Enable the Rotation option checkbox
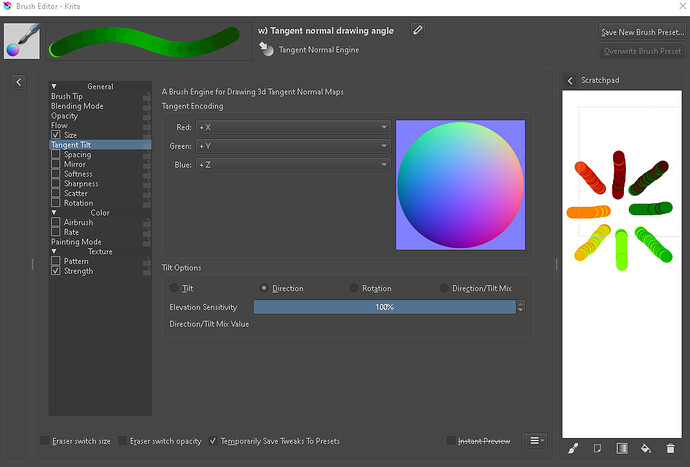This screenshot has width=690, height=467. click(55, 202)
